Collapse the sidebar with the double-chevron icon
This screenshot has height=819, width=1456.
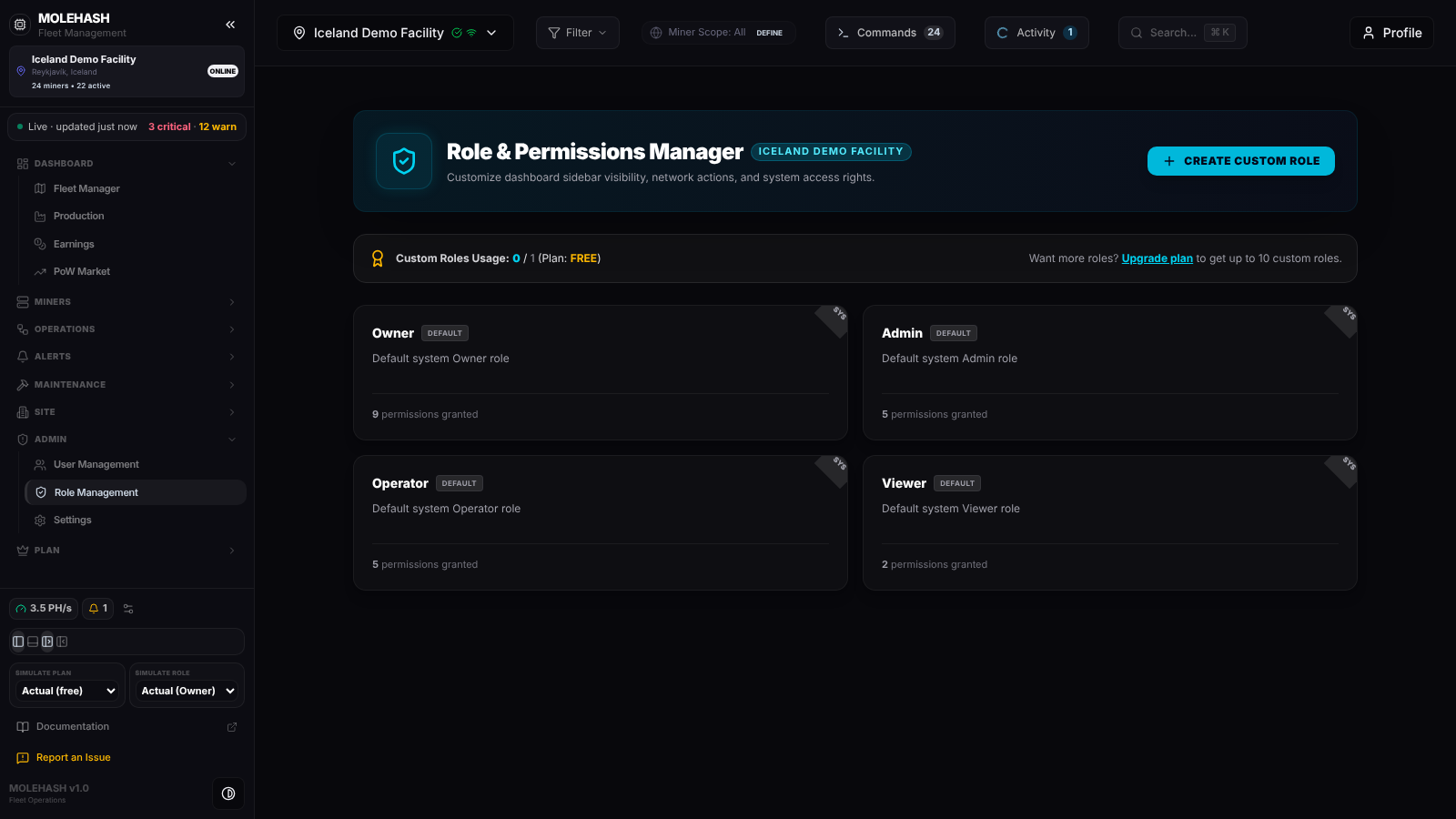click(x=230, y=25)
